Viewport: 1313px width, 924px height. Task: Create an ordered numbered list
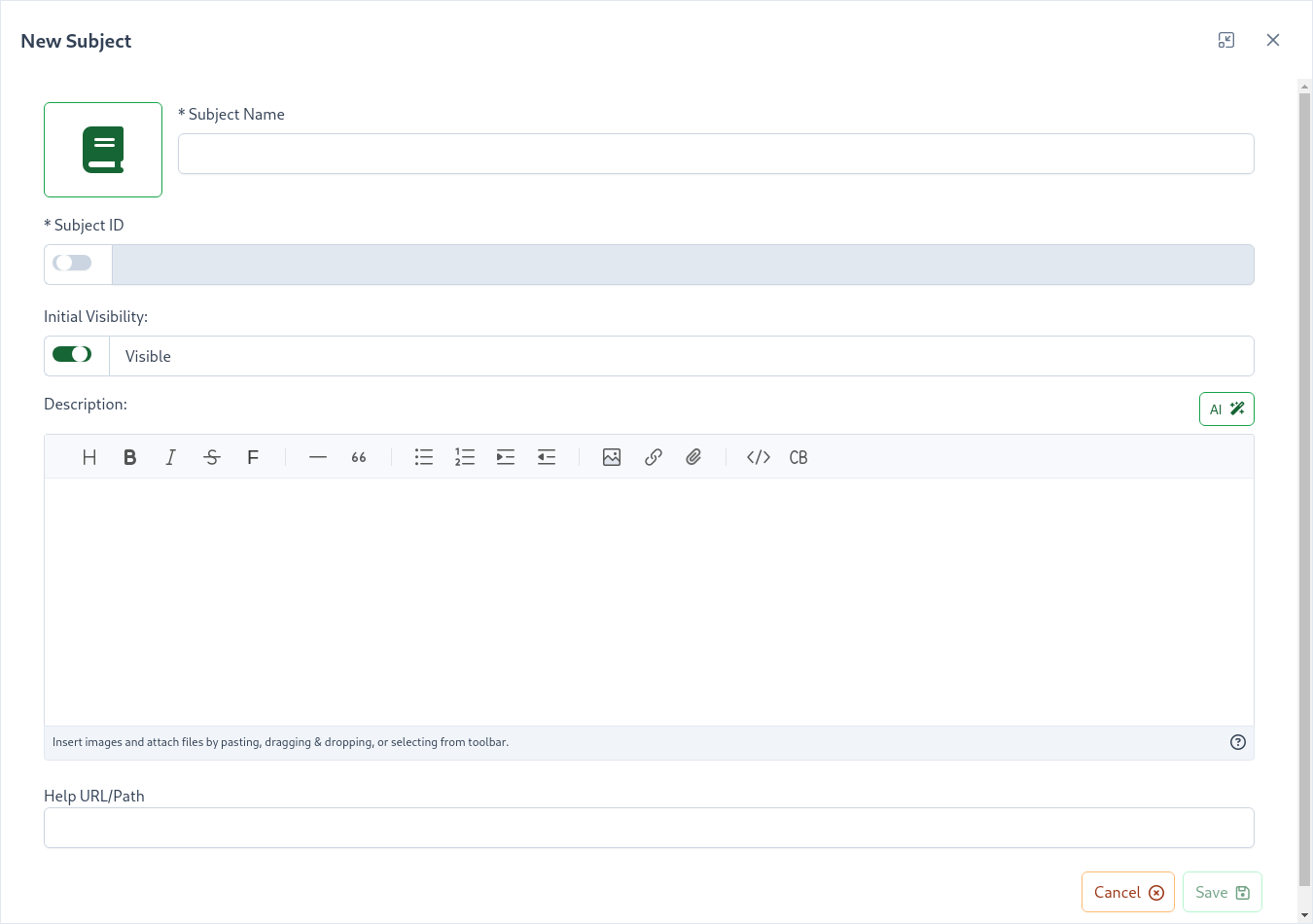pyautogui.click(x=465, y=457)
